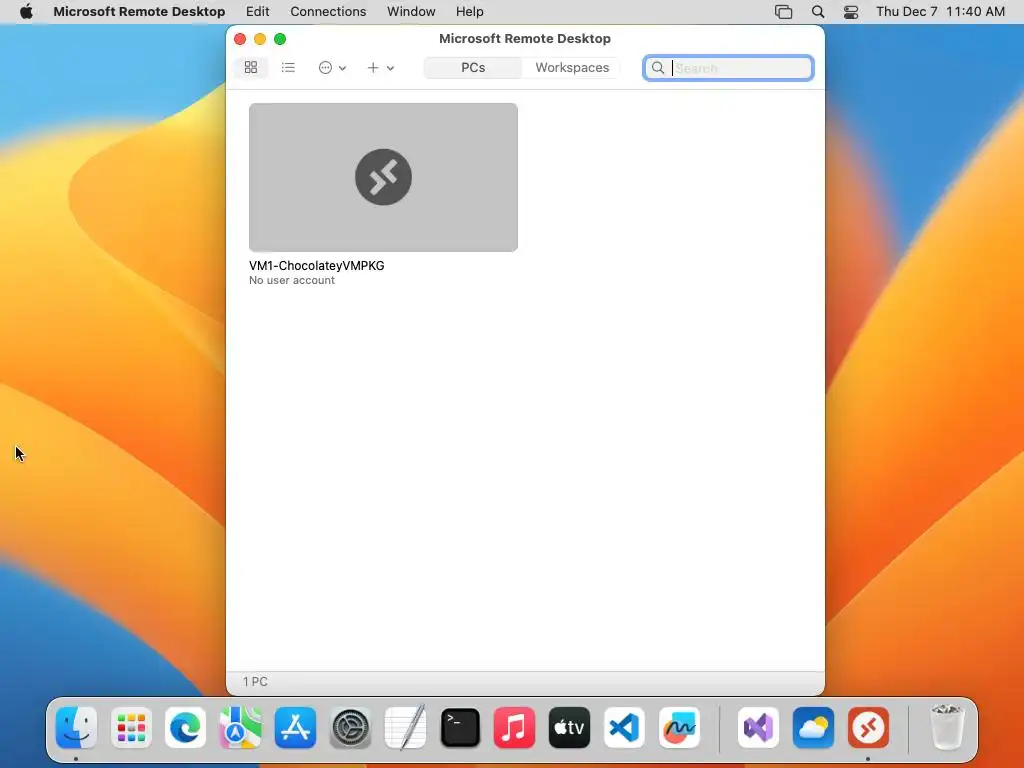Click into the Search field
Image resolution: width=1024 pixels, height=768 pixels.
(x=728, y=68)
